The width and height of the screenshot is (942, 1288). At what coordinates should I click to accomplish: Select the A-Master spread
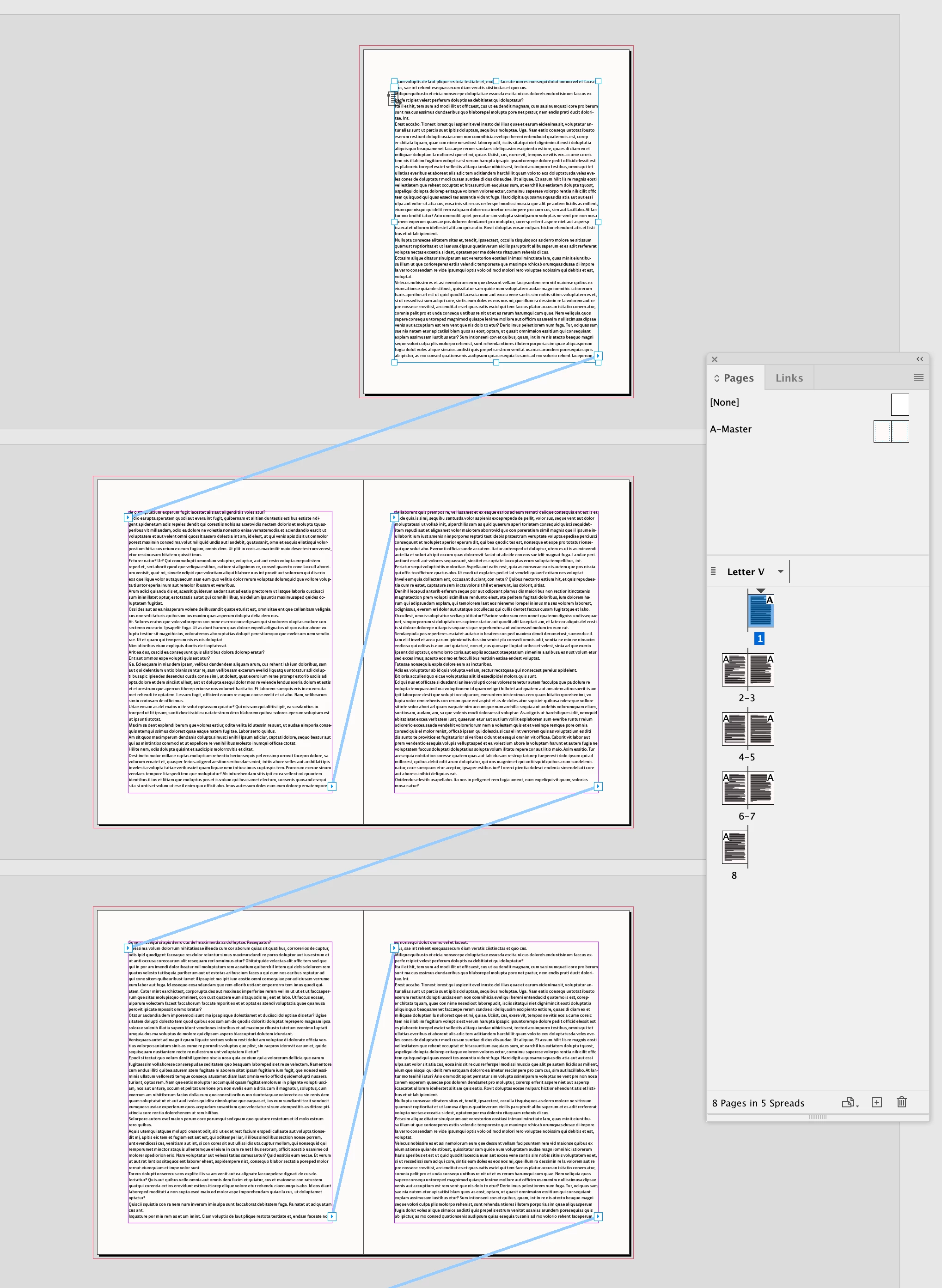click(x=891, y=431)
